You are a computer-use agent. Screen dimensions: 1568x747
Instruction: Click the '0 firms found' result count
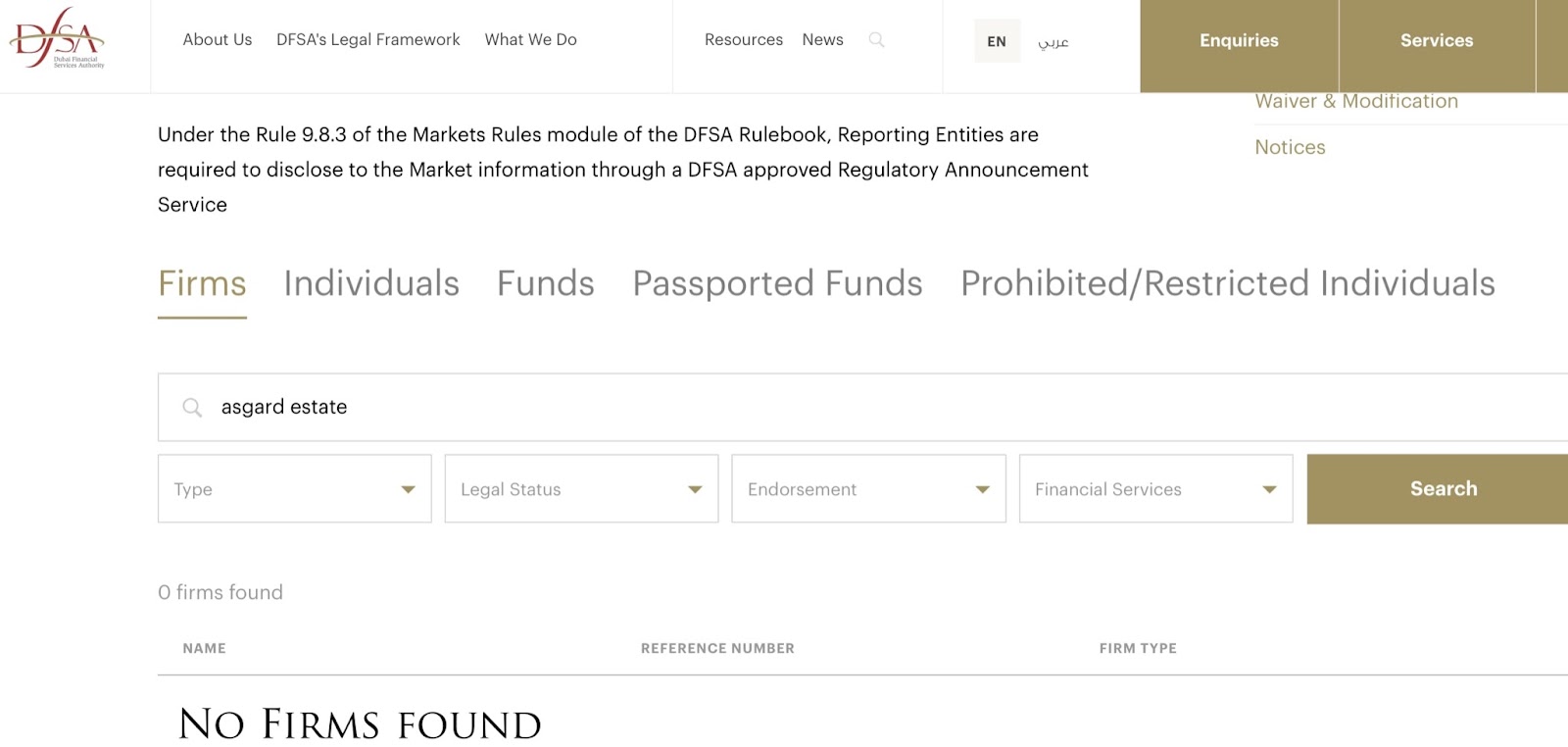coord(220,592)
